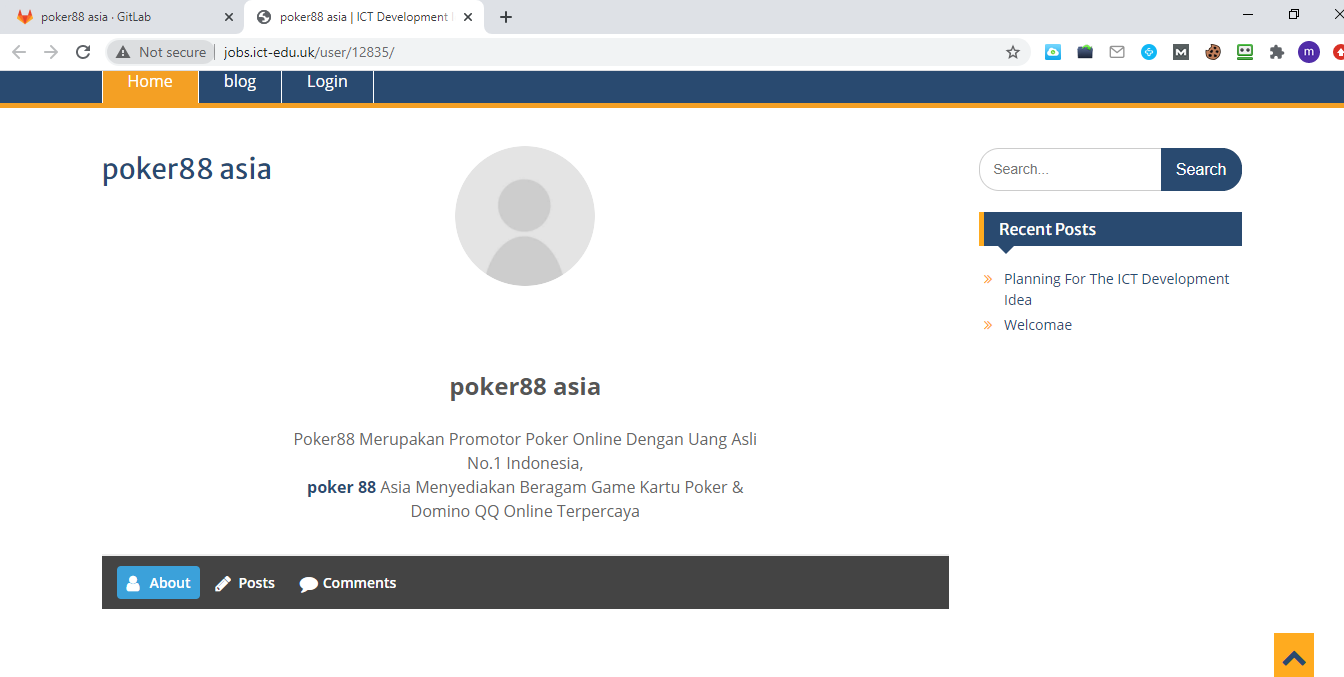Open the blog menu item
The height and width of the screenshot is (677, 1344).
click(240, 83)
